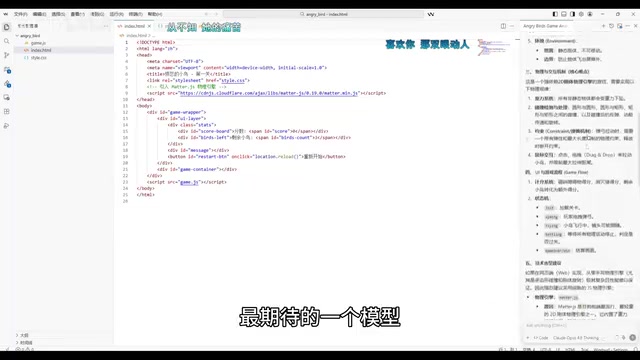Click the chat panel icon with blue badge
Image resolution: width=640 pixels, height=360 pixels.
(620, 26)
